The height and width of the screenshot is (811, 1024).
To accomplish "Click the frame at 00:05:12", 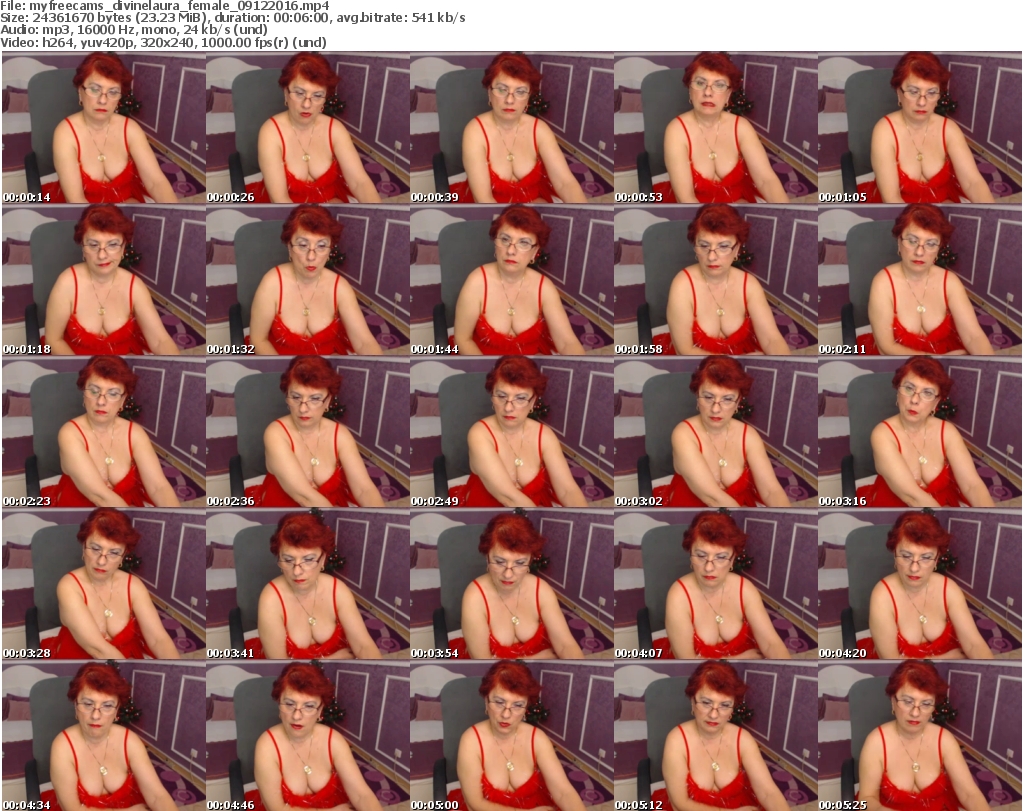I will (x=715, y=736).
